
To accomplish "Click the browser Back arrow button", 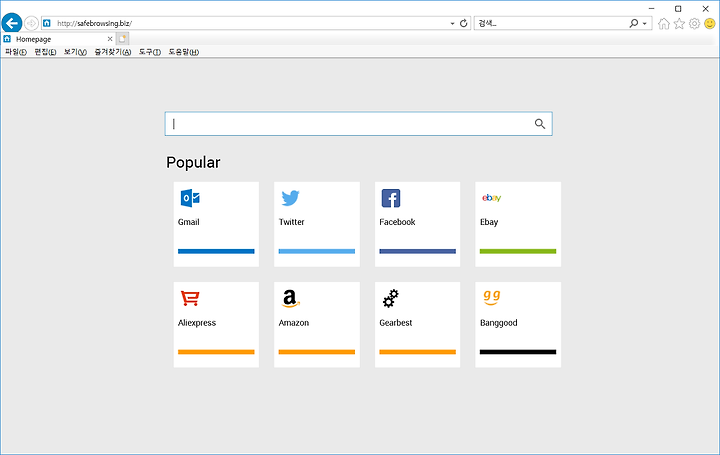I will tap(12, 23).
